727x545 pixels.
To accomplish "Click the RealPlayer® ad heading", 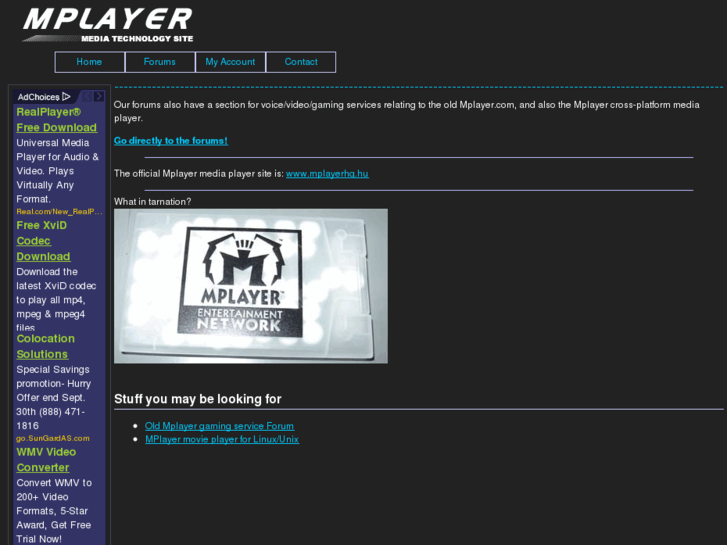I will tap(49, 112).
